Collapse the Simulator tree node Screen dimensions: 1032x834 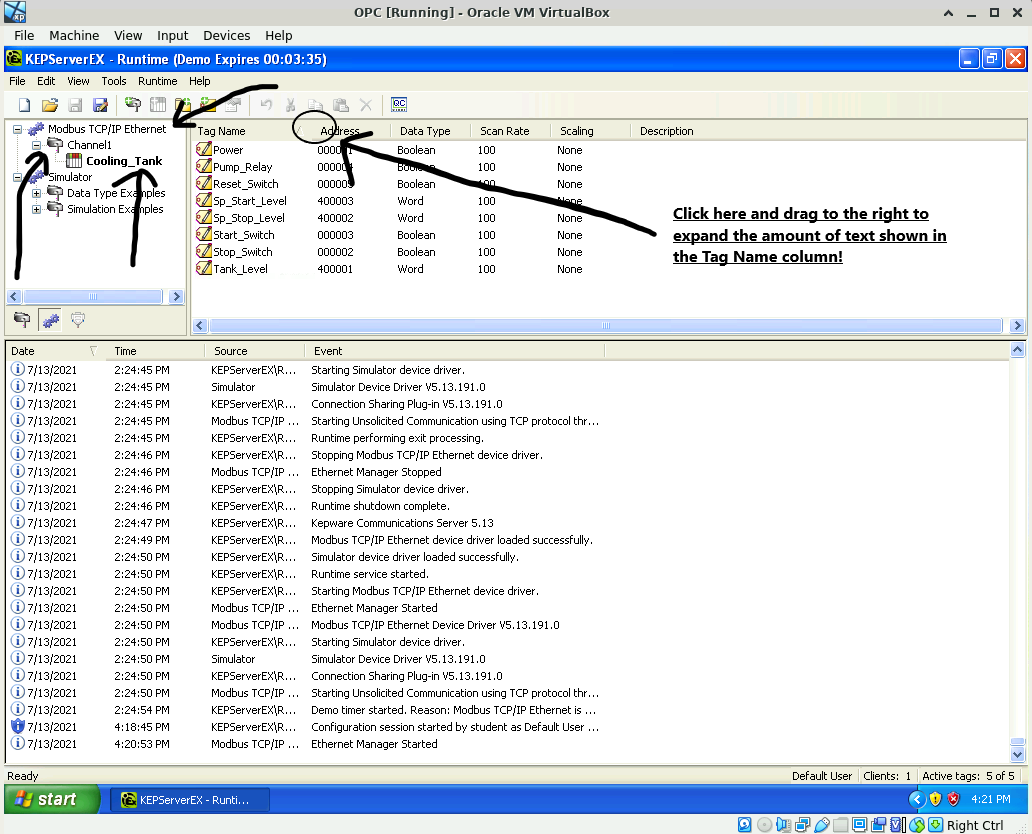18,177
